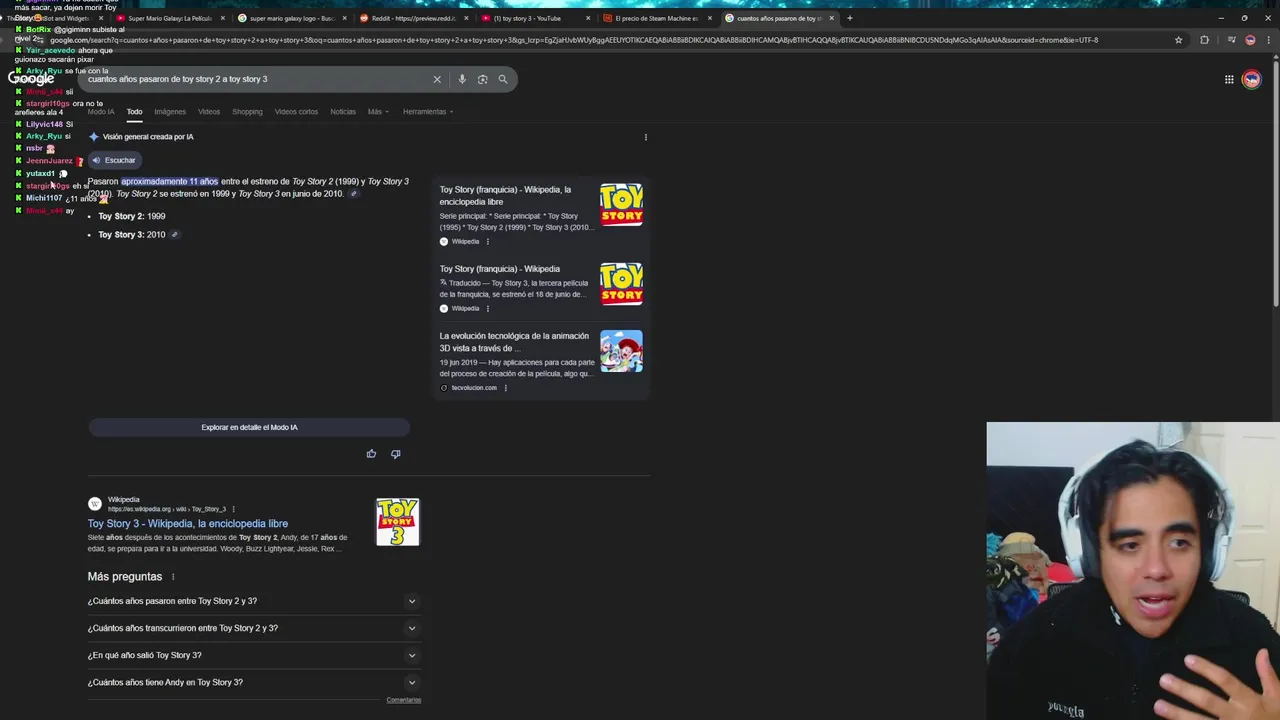This screenshot has height=720, width=1280.
Task: Click the highlighted 'aproximadamente 11 años' text
Action: pyautogui.click(x=170, y=182)
